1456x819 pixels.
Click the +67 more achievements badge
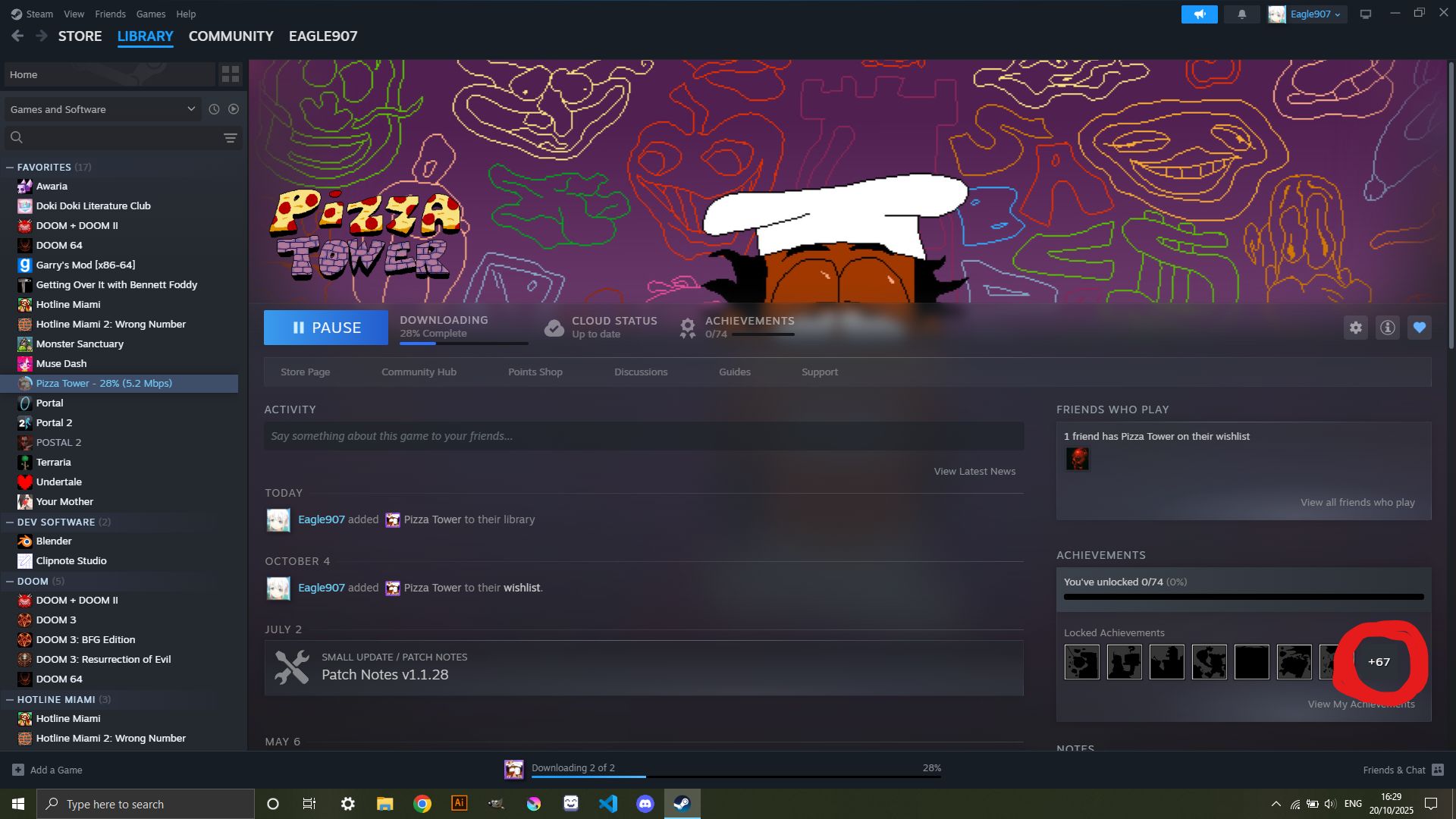(1379, 662)
